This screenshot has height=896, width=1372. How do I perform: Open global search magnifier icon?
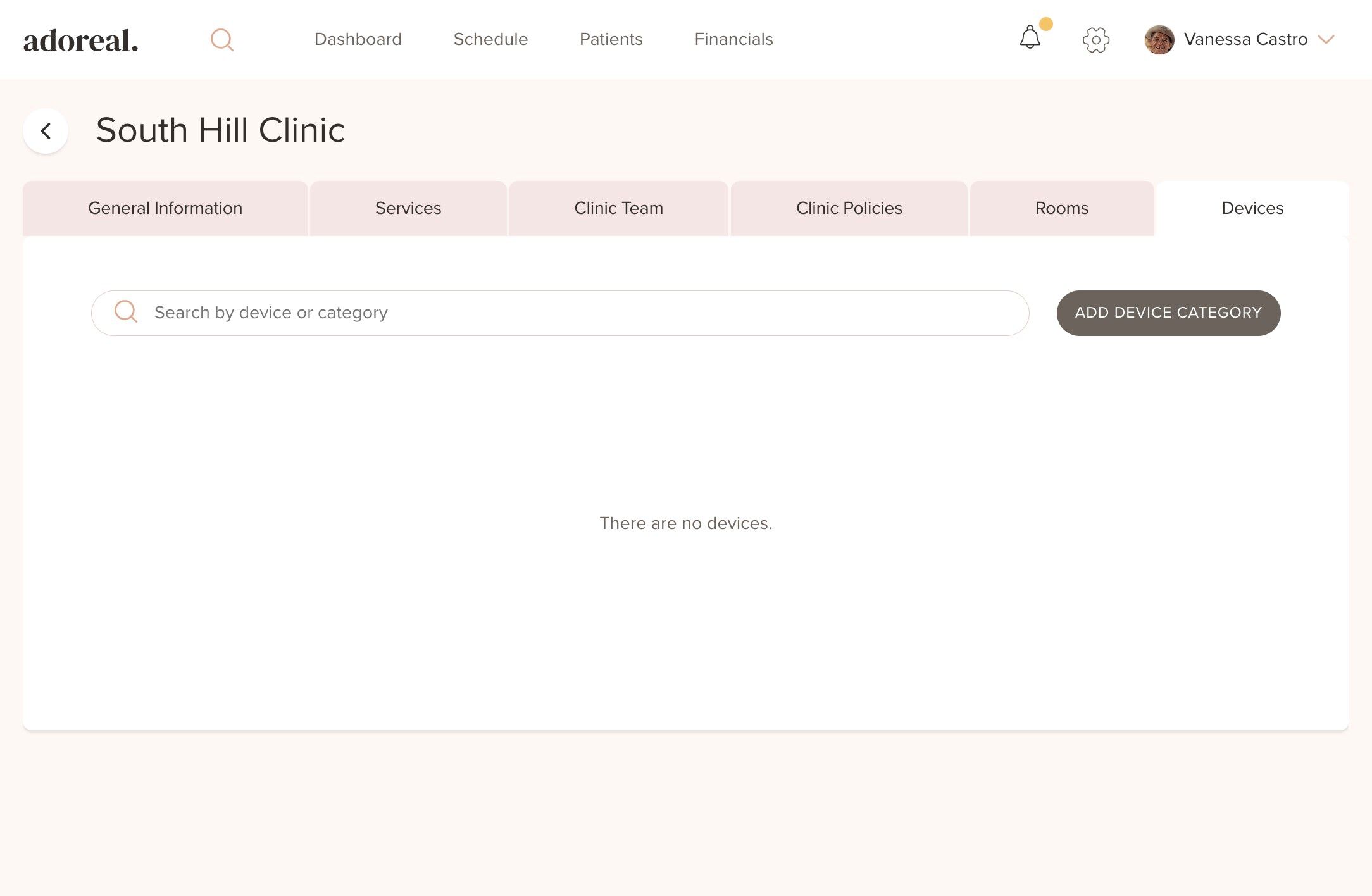(221, 40)
